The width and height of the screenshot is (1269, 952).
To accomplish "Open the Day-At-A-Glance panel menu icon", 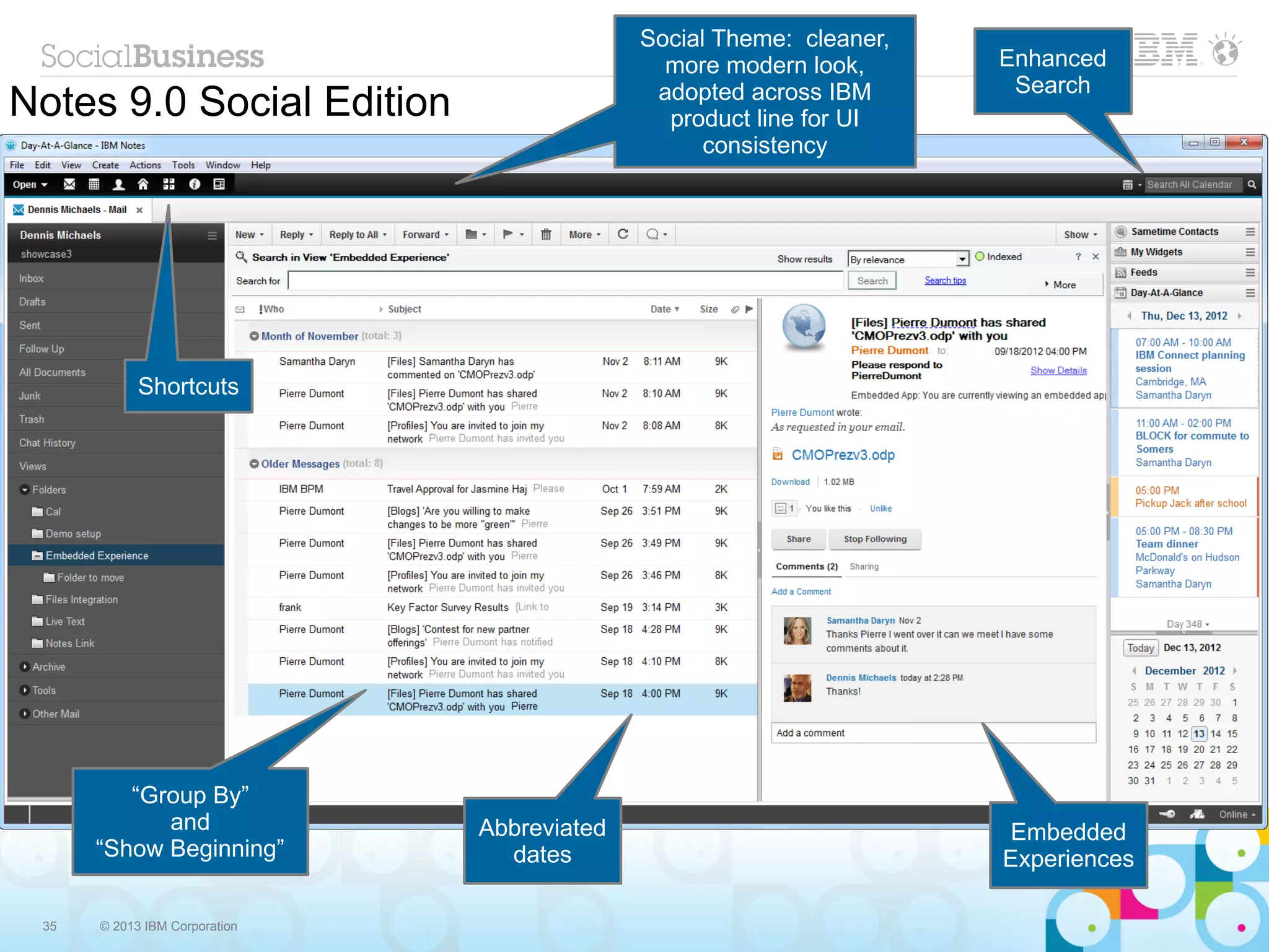I will (1250, 293).
